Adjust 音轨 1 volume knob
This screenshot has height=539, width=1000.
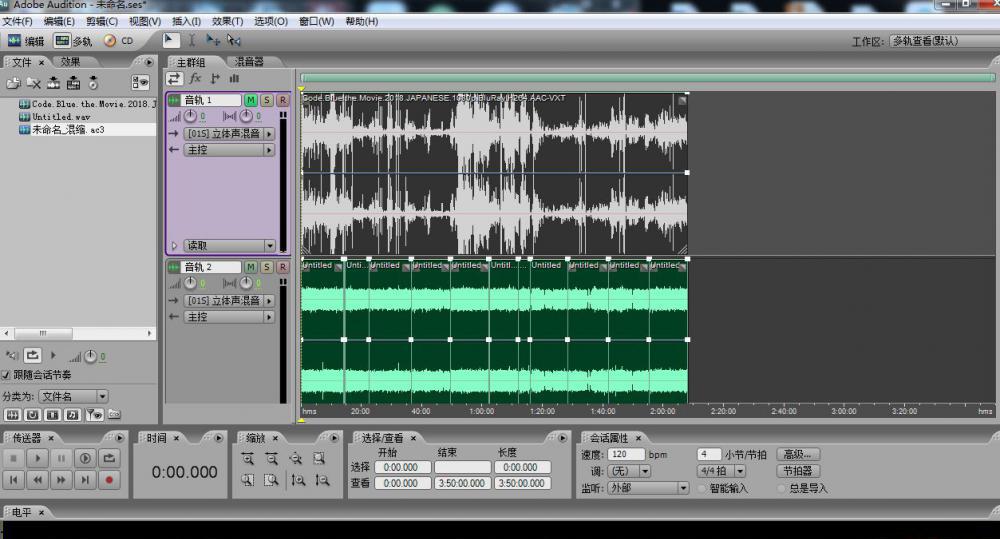[x=190, y=116]
